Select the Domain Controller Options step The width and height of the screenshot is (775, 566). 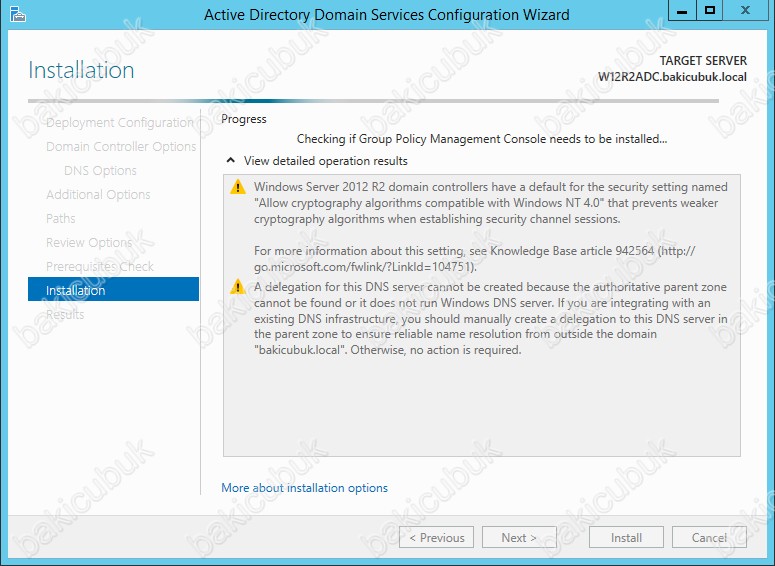pyautogui.click(x=121, y=147)
